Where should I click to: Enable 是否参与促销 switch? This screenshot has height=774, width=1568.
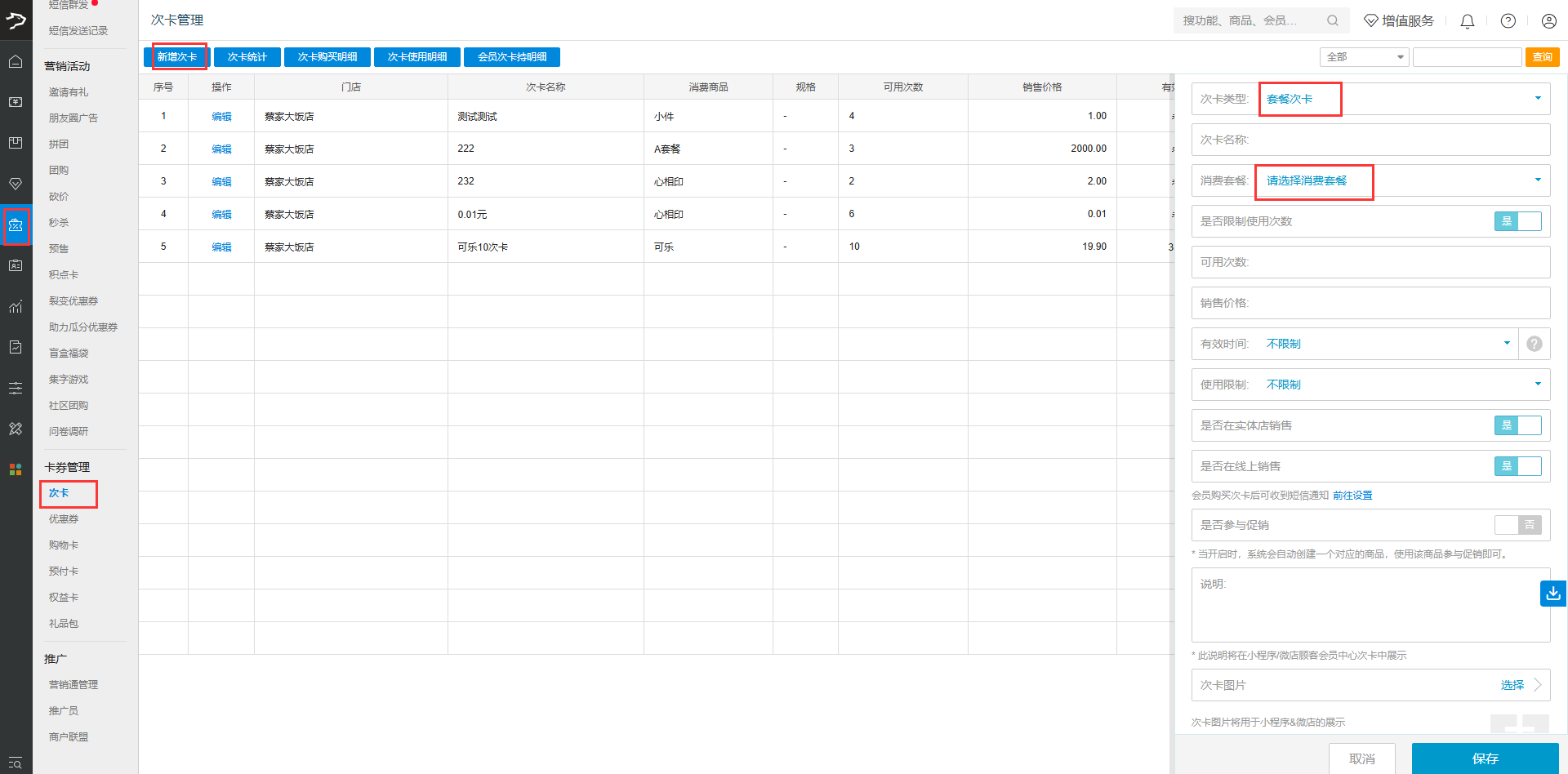click(x=1517, y=525)
